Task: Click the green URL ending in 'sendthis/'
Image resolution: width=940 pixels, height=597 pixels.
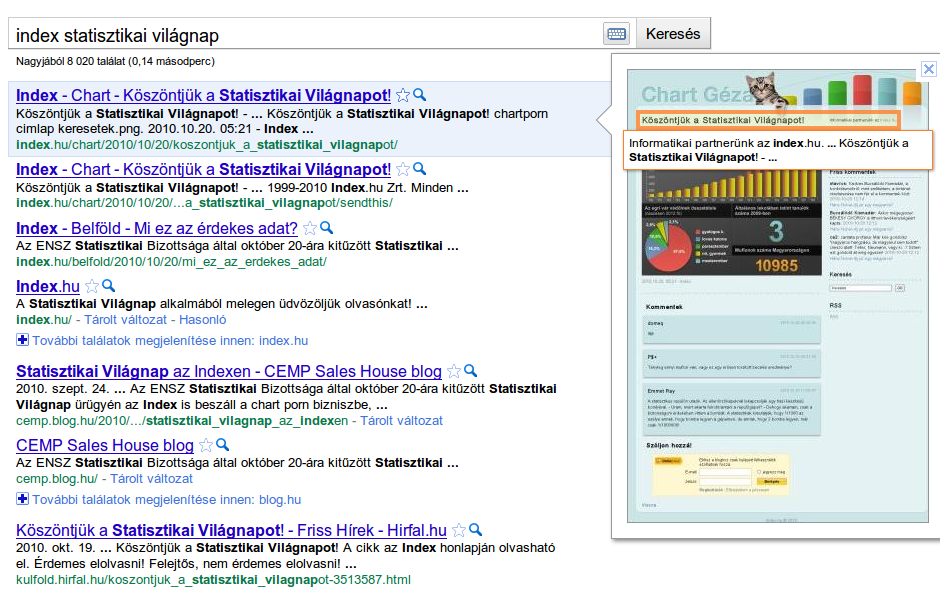Action: (204, 203)
